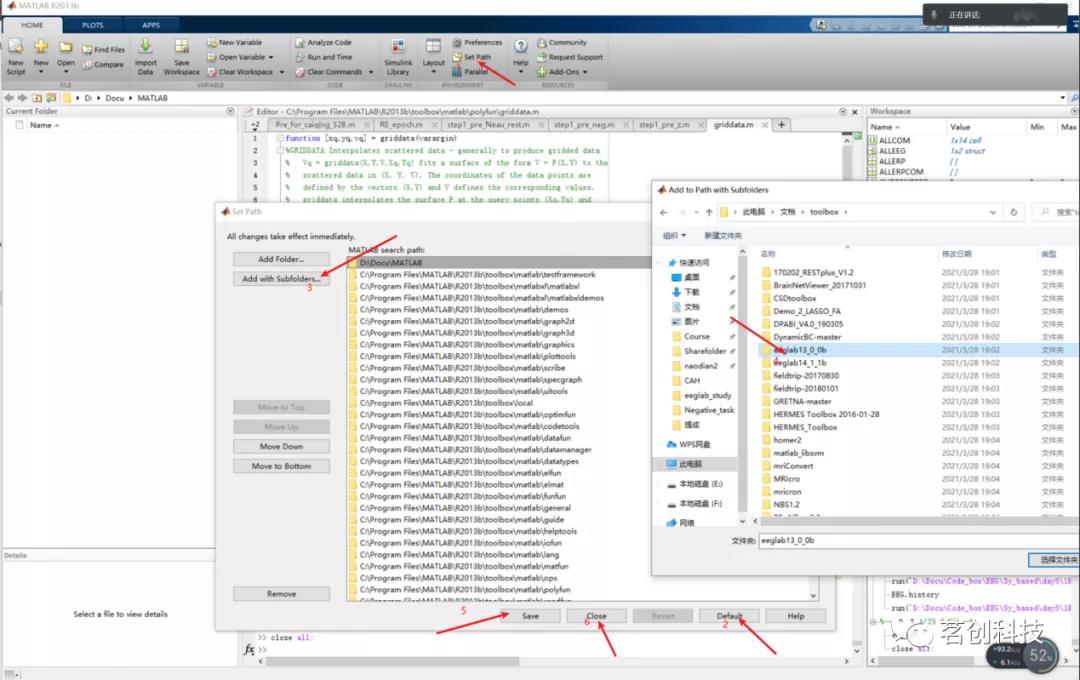The image size is (1080, 680).
Task: Switch to the APPS ribbon tab
Action: [x=151, y=25]
